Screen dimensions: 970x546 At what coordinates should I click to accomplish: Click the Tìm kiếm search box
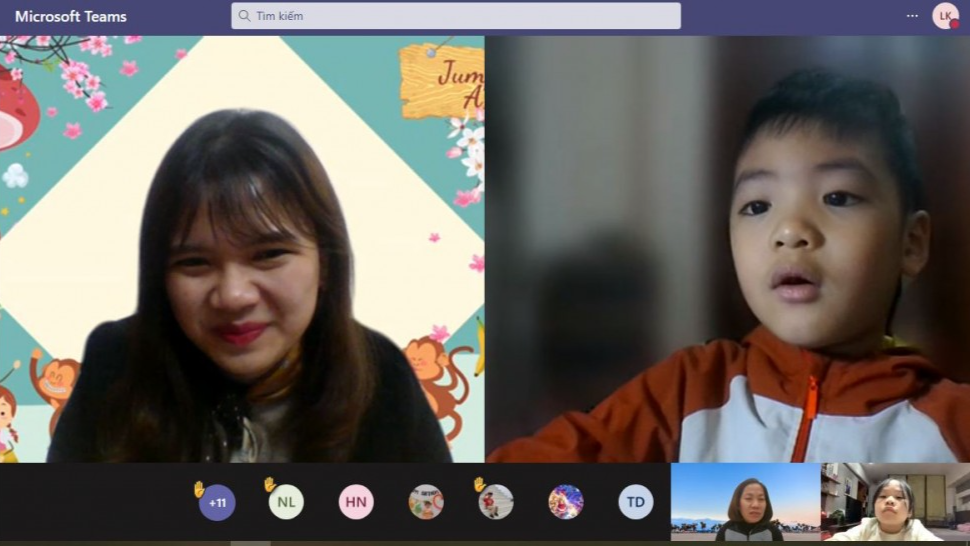[456, 16]
